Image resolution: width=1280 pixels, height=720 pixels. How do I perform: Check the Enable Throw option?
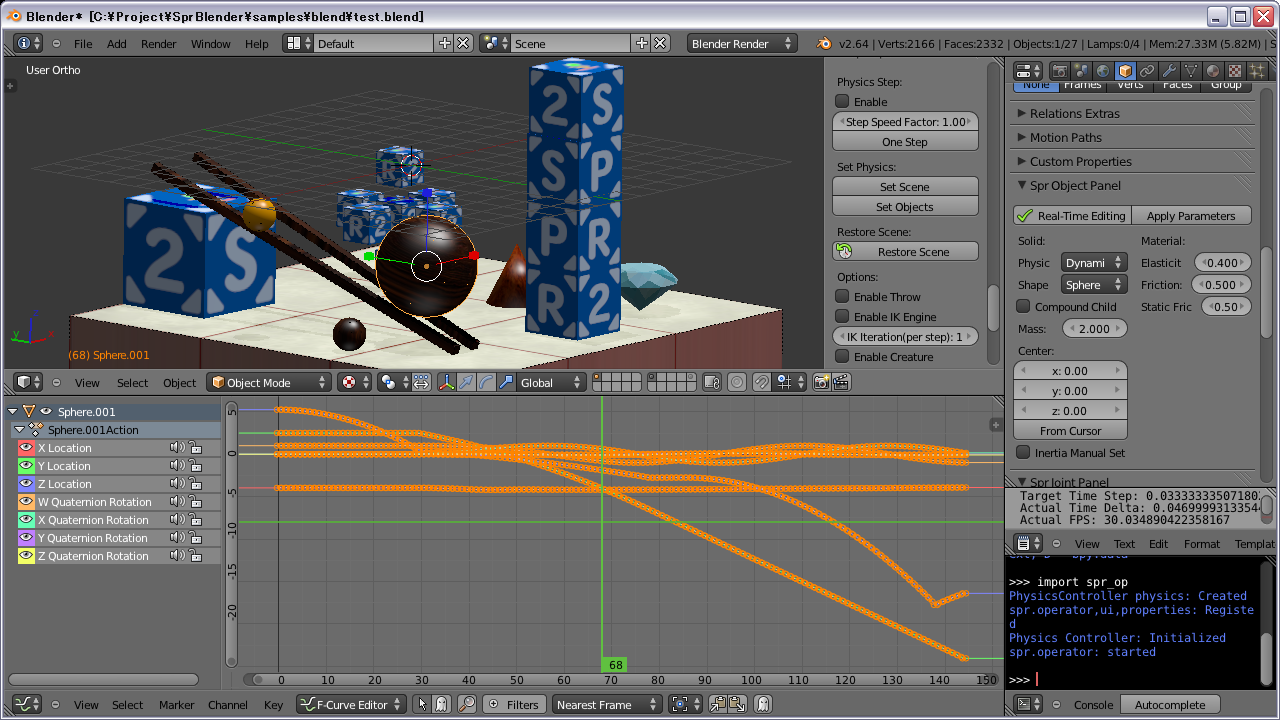click(x=842, y=296)
